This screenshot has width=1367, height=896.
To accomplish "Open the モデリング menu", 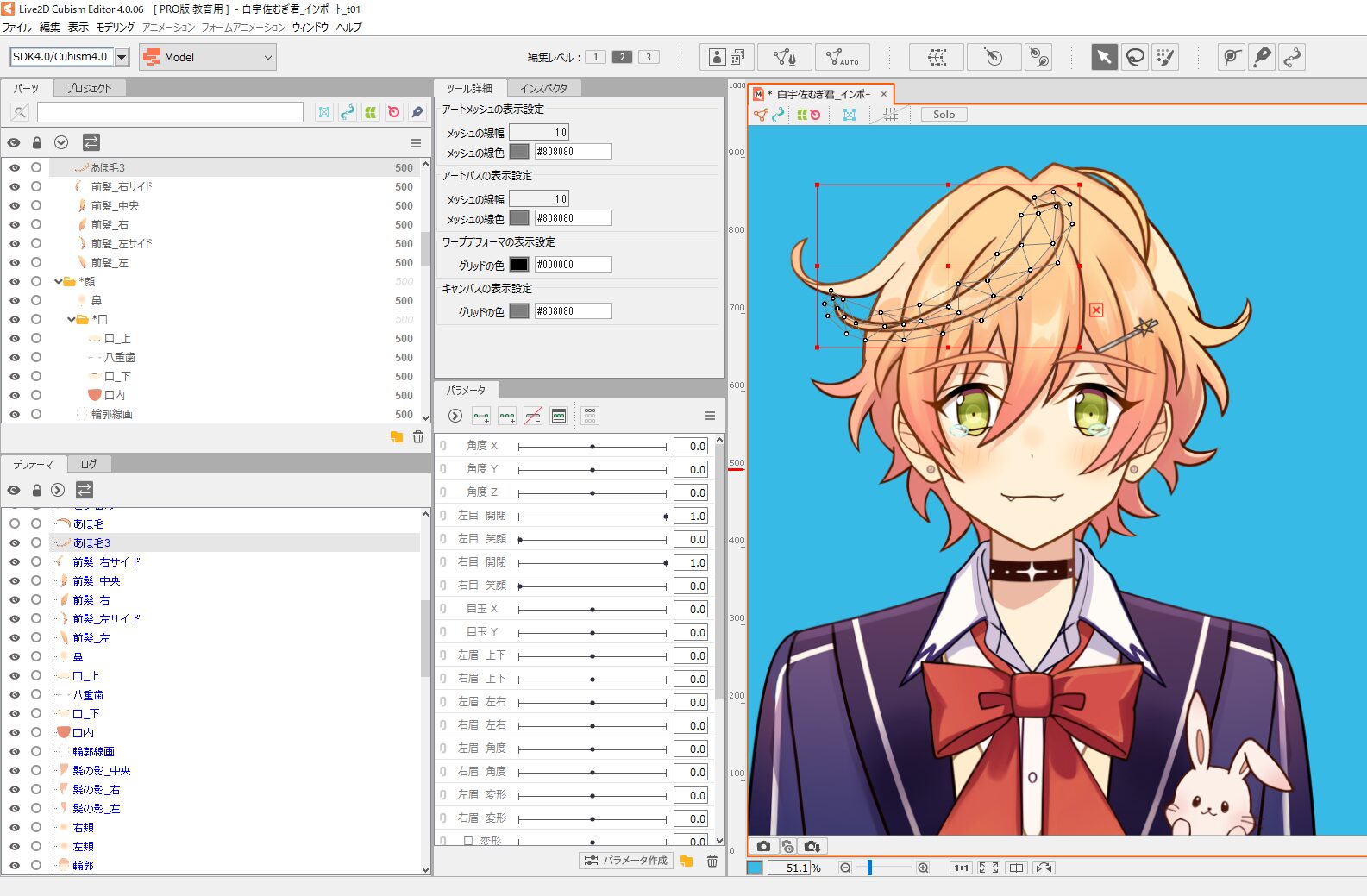I will (x=115, y=28).
